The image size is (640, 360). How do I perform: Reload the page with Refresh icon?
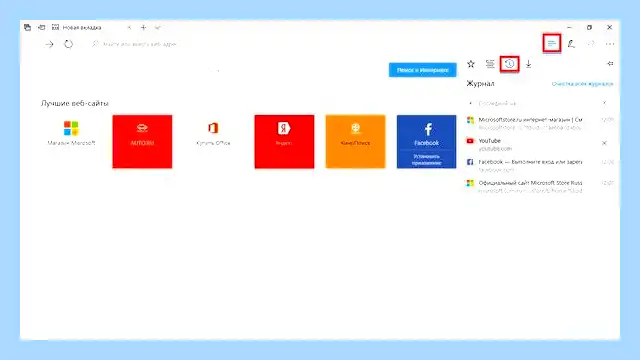(68, 44)
